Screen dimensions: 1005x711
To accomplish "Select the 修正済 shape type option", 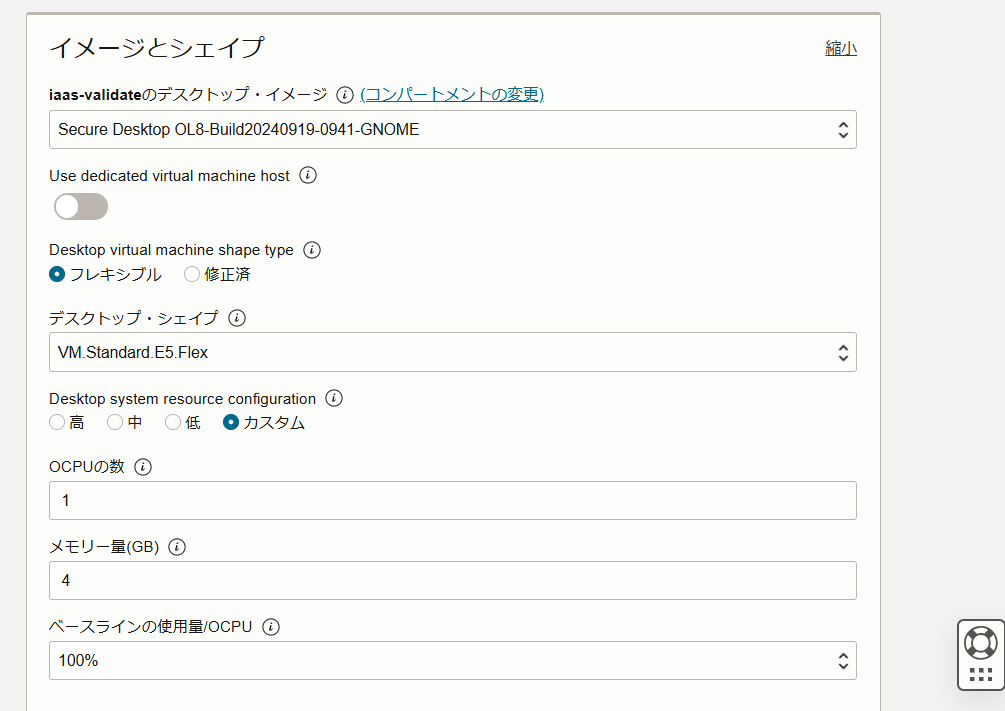I will point(191,273).
